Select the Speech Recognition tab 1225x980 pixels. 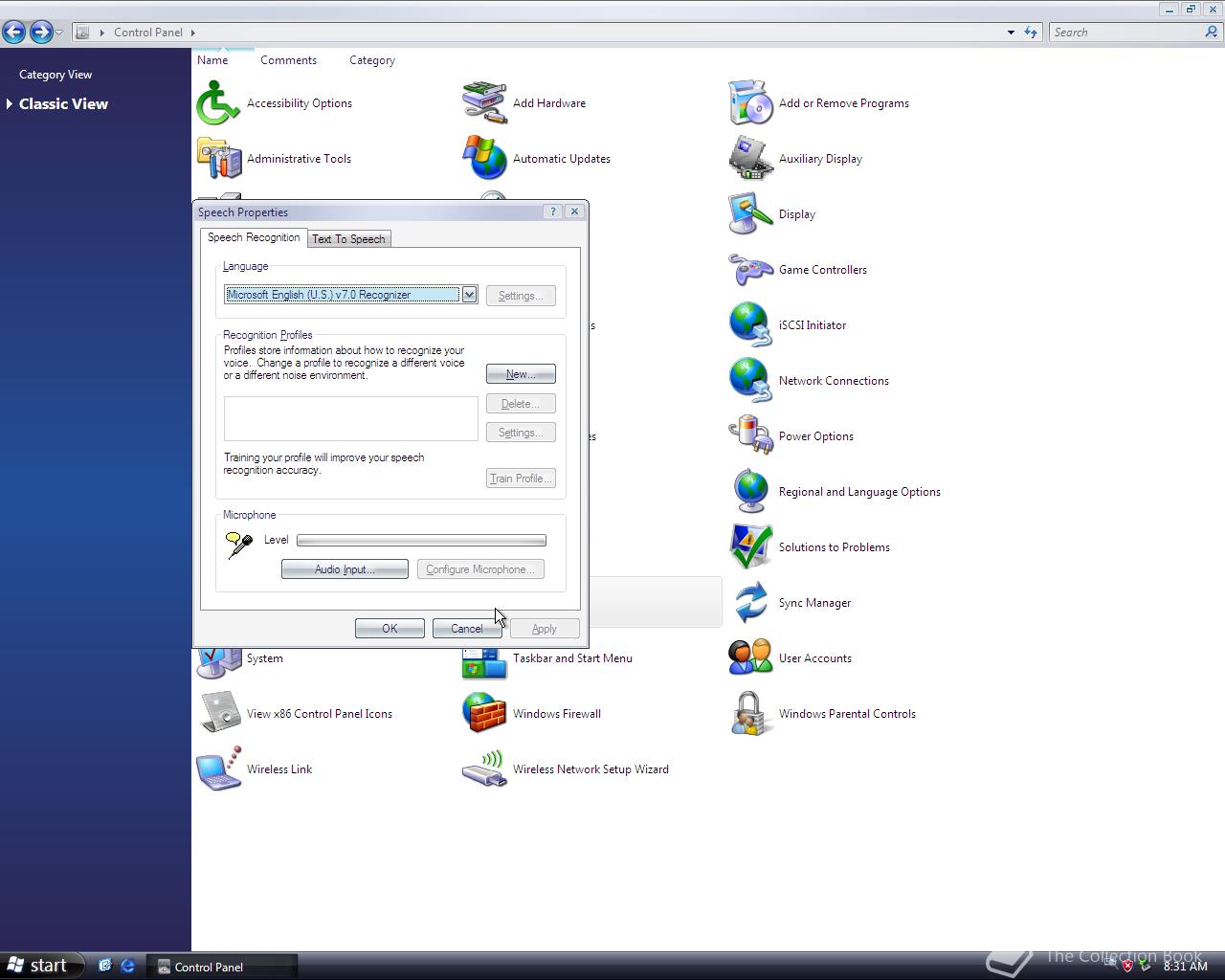(254, 237)
